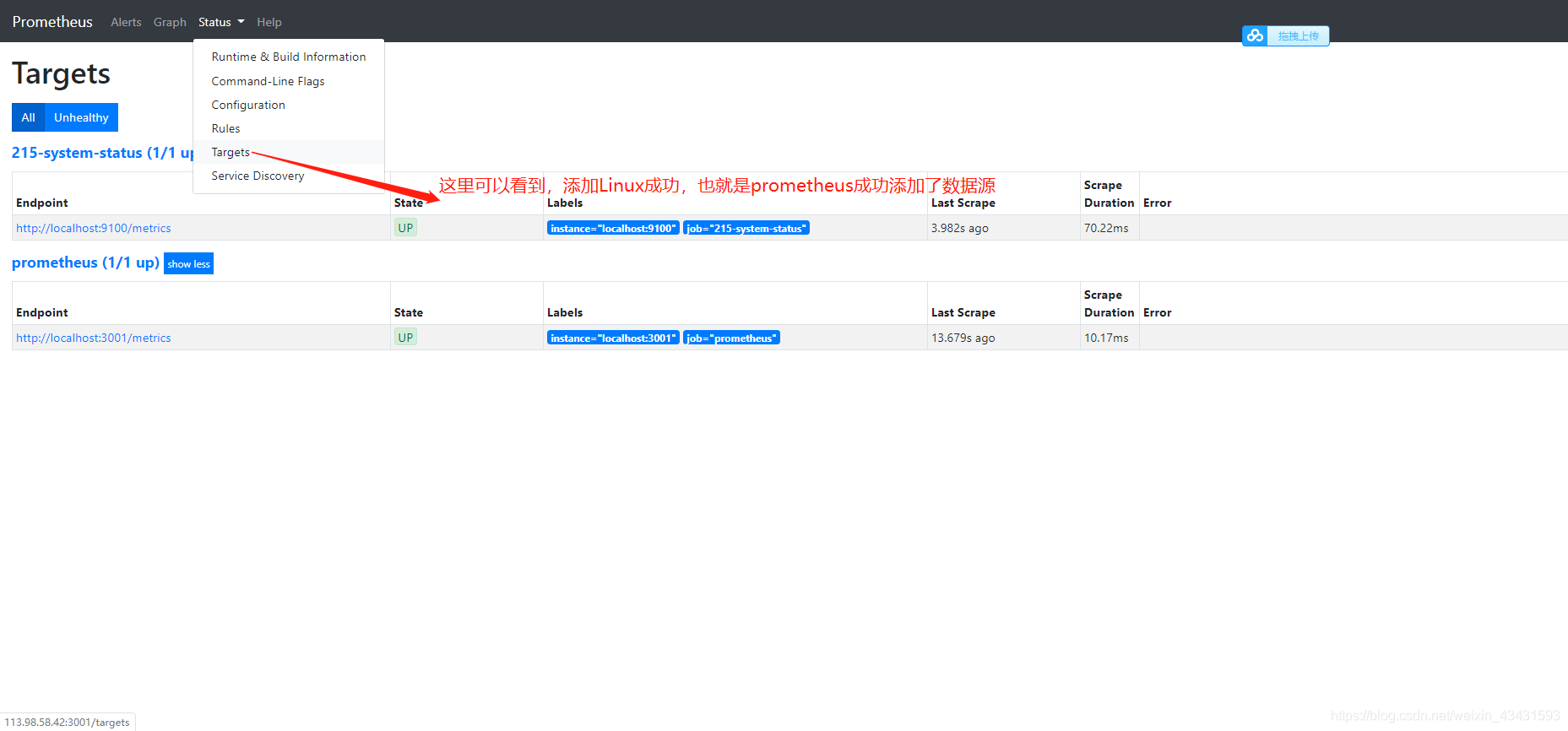Click job="prometheus" label badge
The height and width of the screenshot is (731, 1568).
point(731,338)
